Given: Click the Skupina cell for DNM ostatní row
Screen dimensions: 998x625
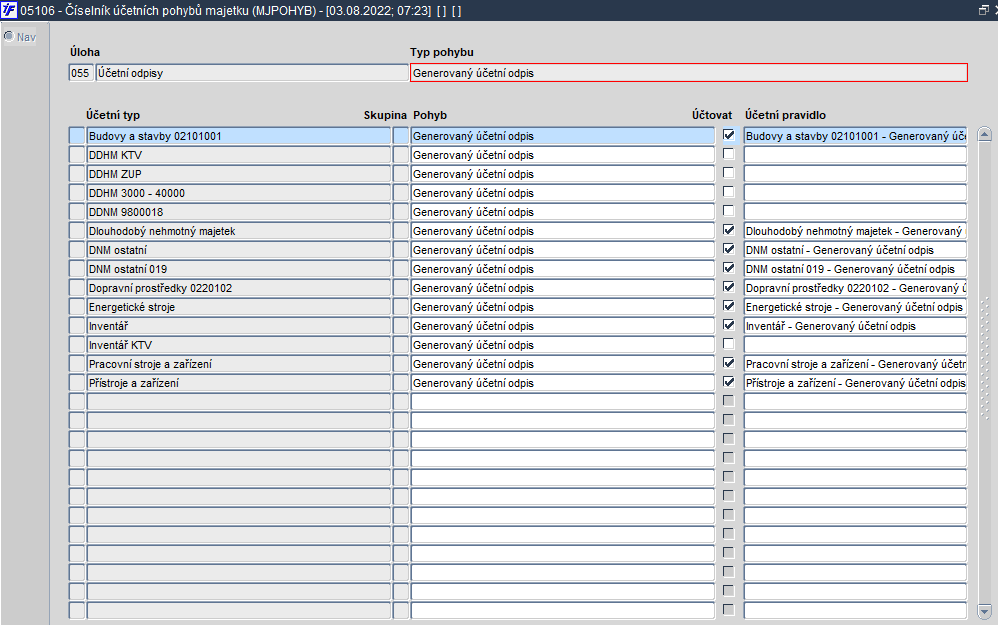Looking at the screenshot, I should pos(400,249).
